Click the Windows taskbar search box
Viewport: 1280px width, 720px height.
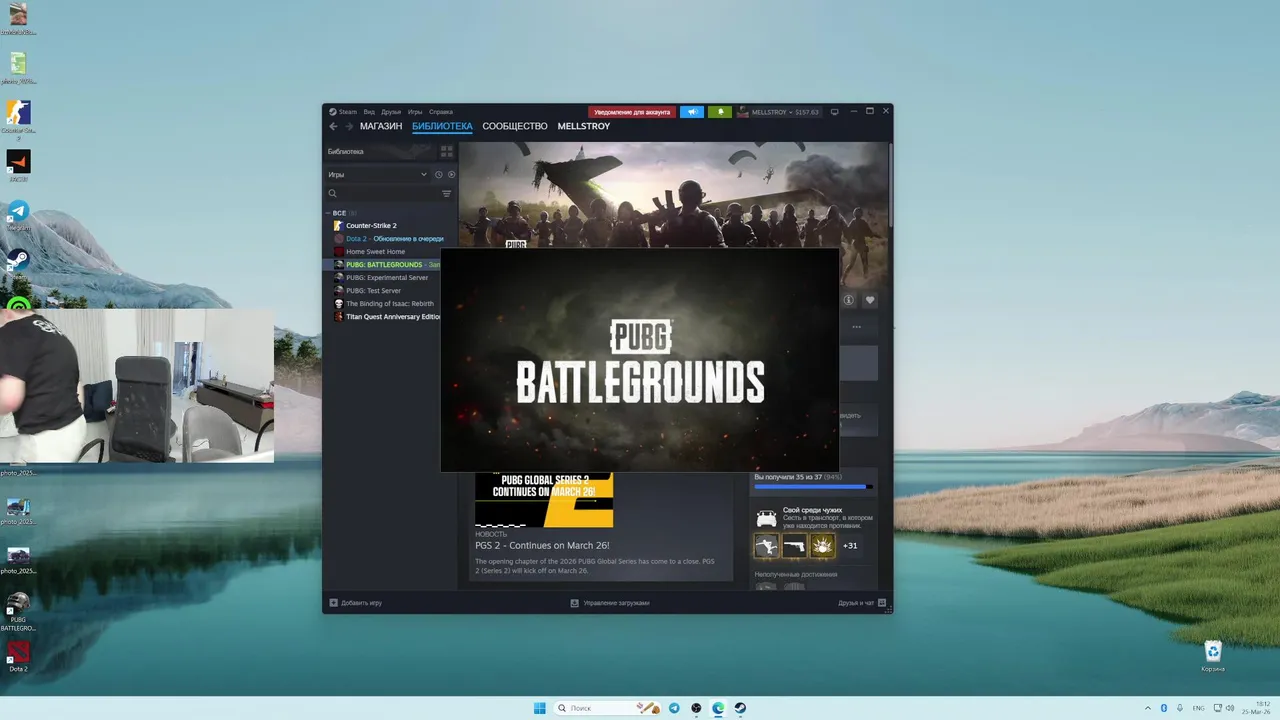(x=608, y=708)
